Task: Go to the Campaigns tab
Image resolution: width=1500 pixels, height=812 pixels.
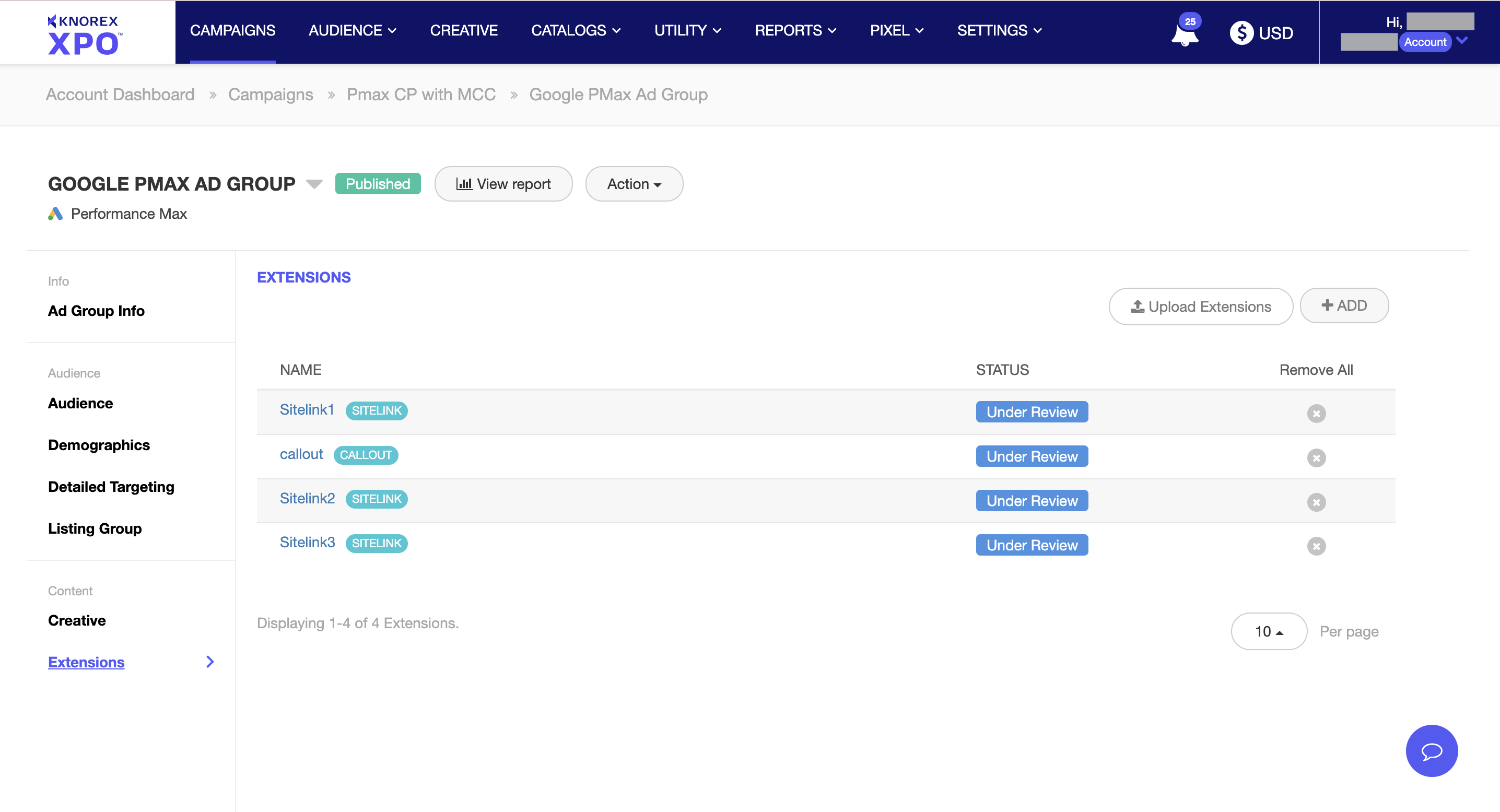Action: pos(232,30)
